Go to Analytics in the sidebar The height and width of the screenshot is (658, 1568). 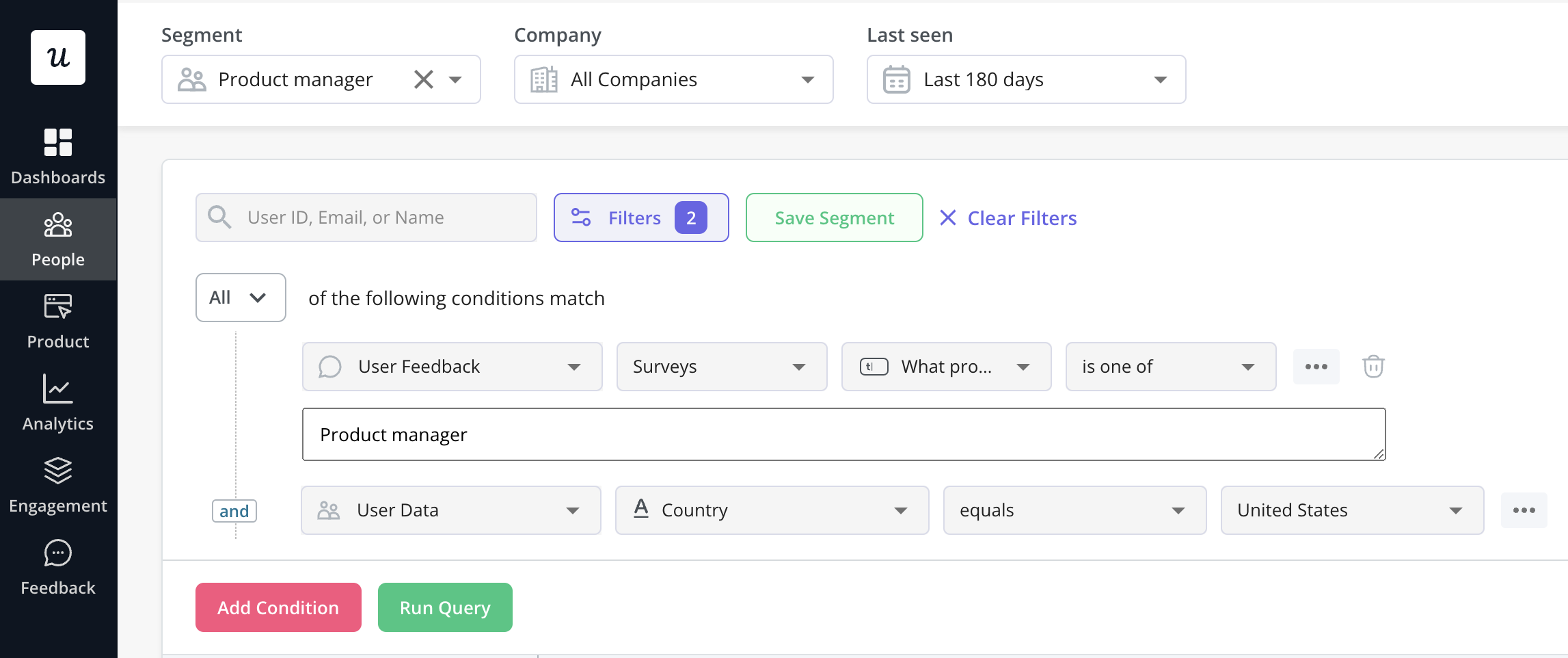tap(58, 404)
